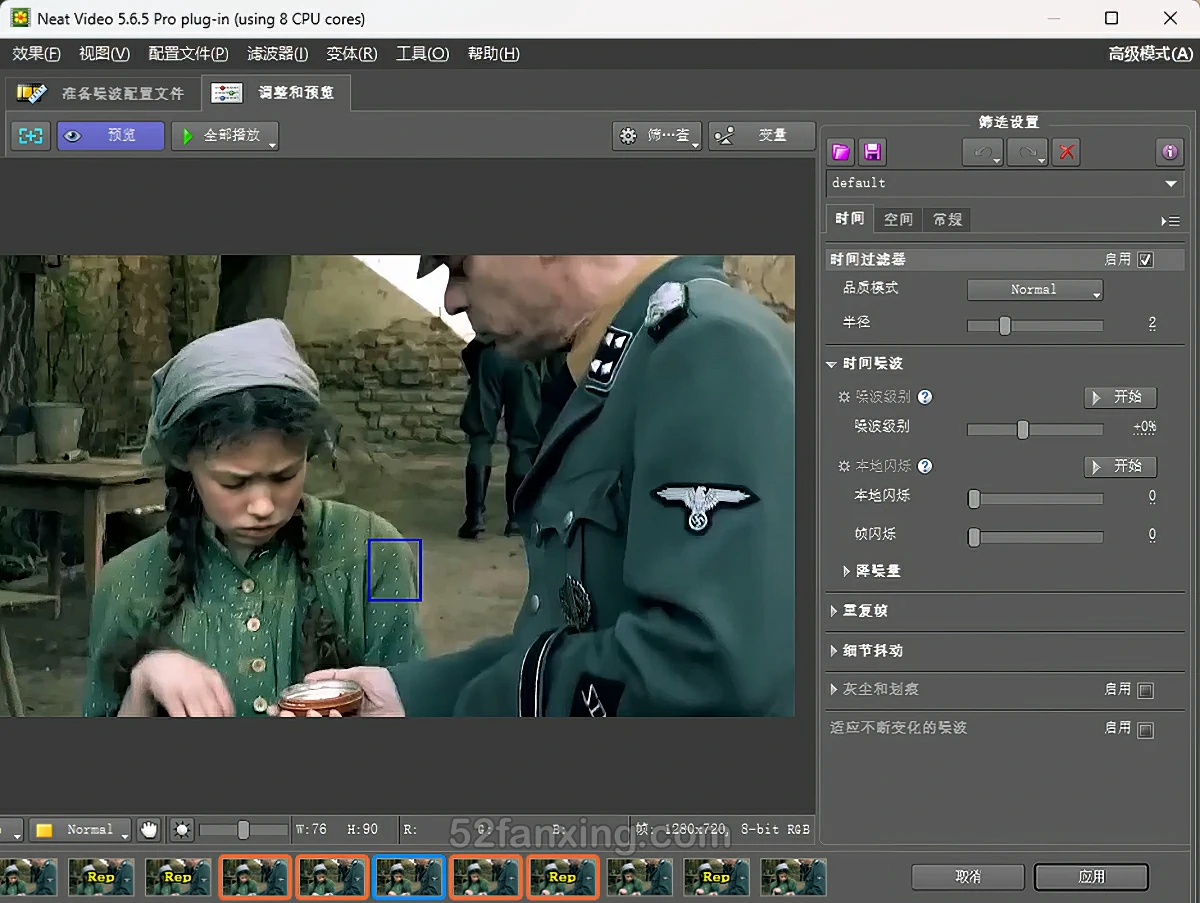Click the 半径 value 2
This screenshot has height=903, width=1200.
coord(1152,323)
